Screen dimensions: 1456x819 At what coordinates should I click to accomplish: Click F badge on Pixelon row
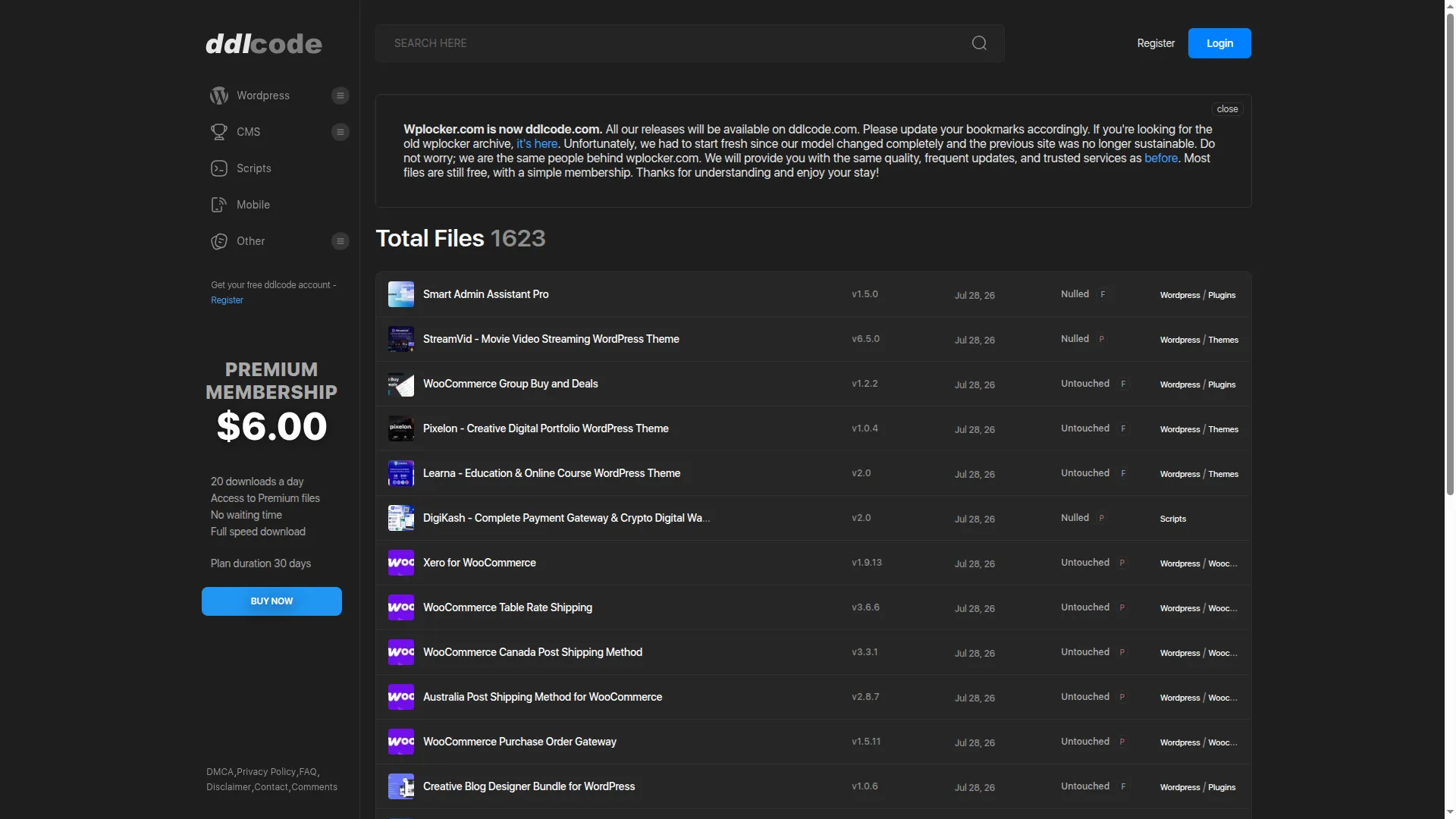click(1123, 428)
